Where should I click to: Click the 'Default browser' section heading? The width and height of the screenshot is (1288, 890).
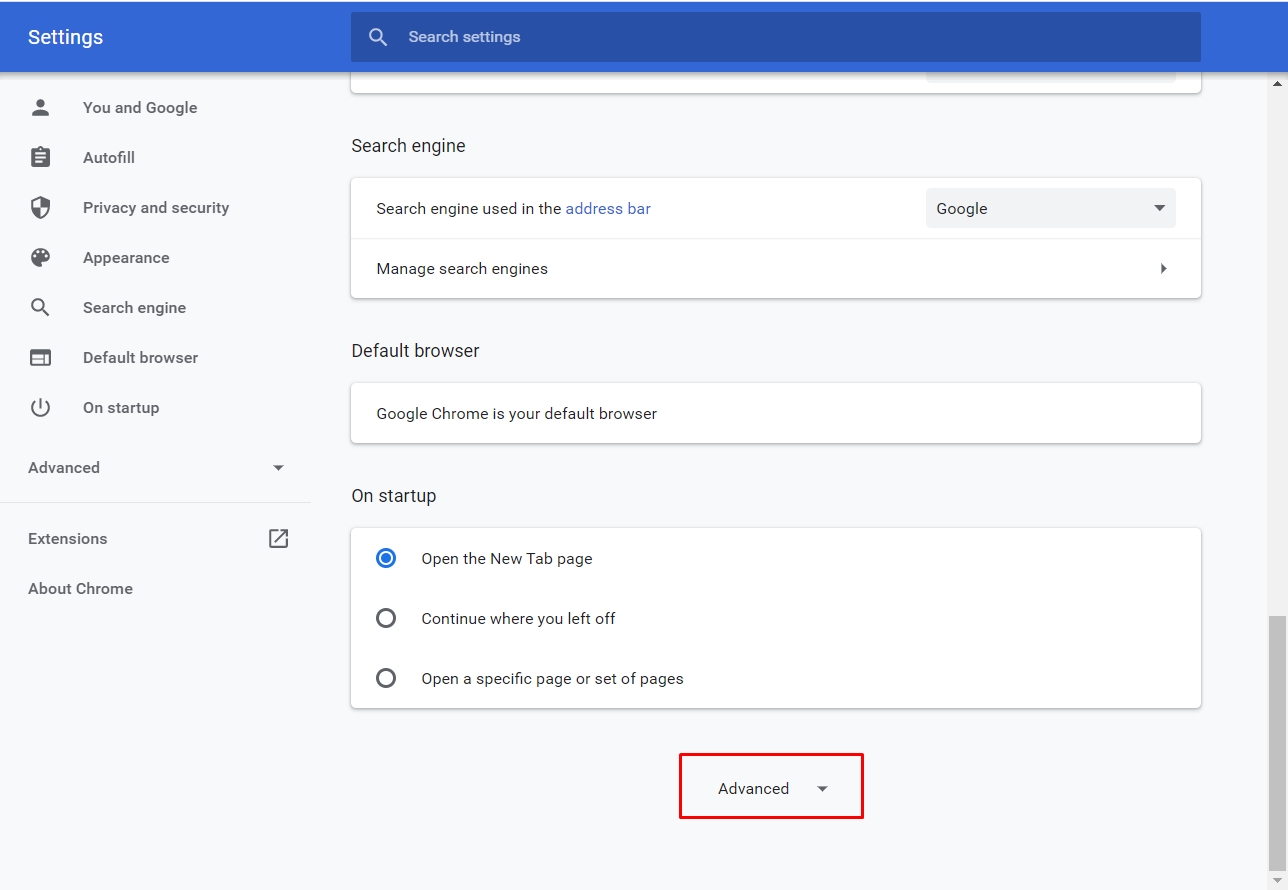pyautogui.click(x=415, y=350)
